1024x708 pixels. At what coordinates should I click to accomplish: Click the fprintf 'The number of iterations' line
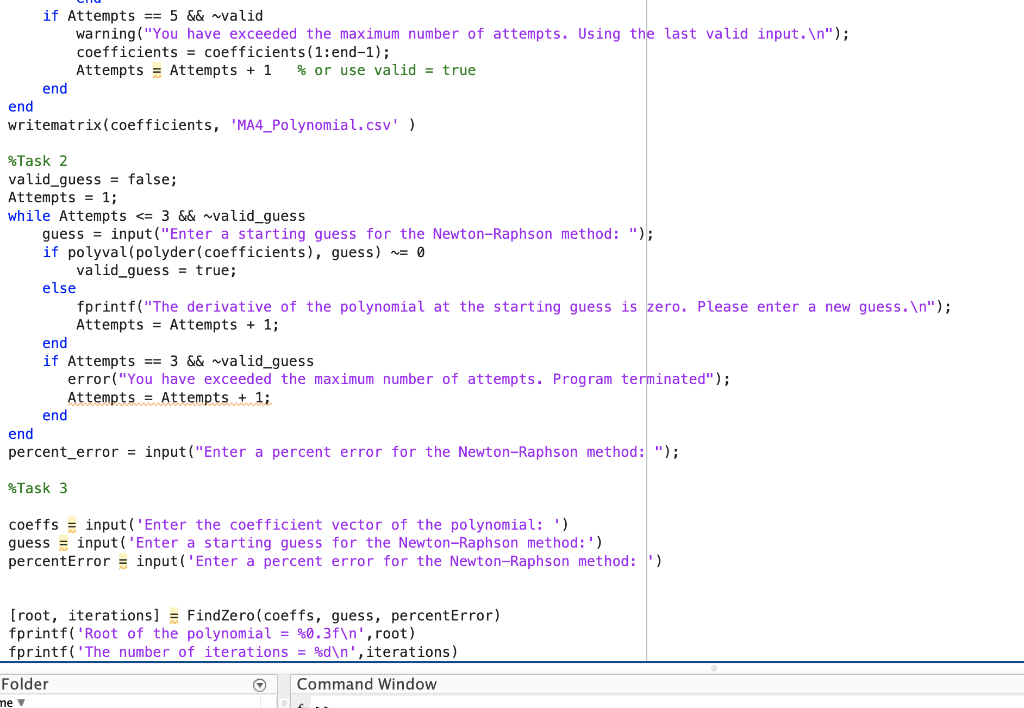[x=232, y=652]
